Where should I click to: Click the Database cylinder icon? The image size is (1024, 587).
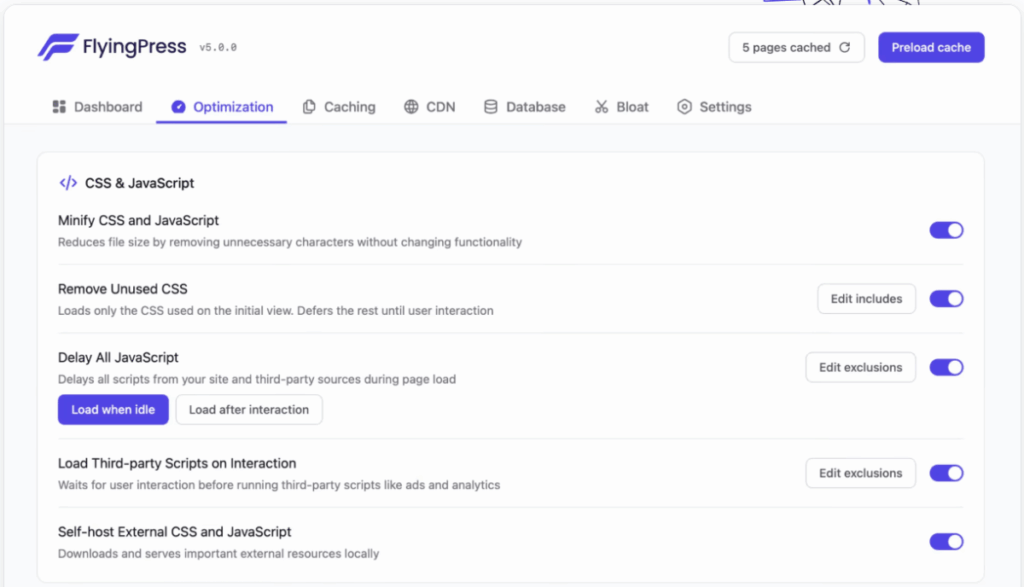(x=491, y=107)
